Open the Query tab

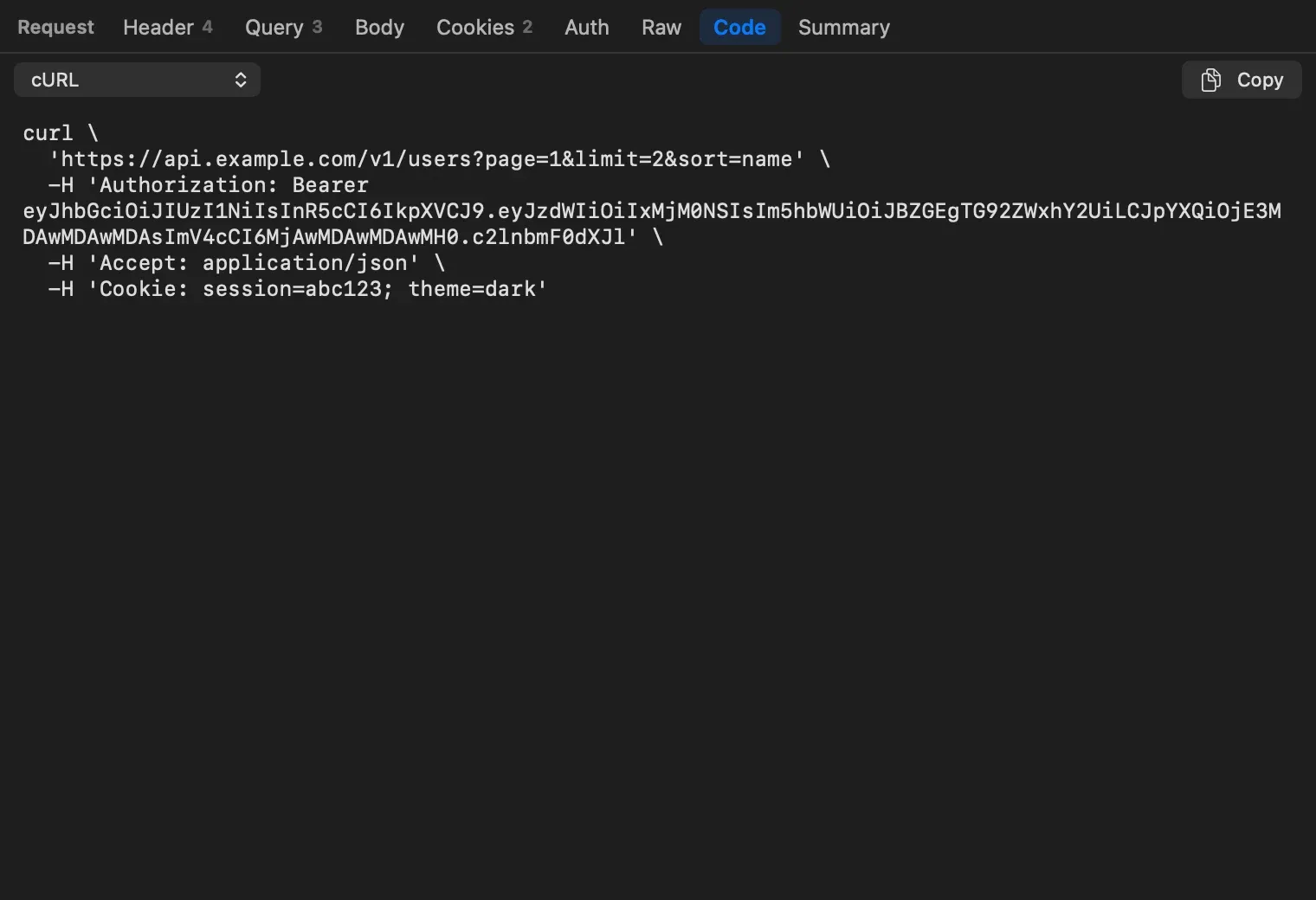pyautogui.click(x=283, y=27)
